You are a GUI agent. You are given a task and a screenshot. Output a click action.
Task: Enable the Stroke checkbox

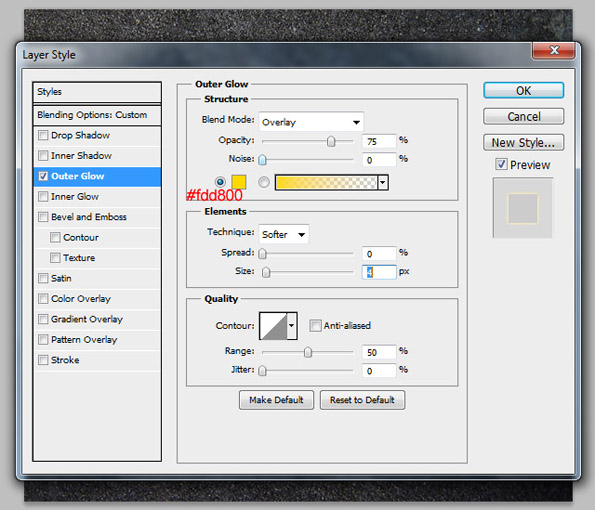coord(43,360)
